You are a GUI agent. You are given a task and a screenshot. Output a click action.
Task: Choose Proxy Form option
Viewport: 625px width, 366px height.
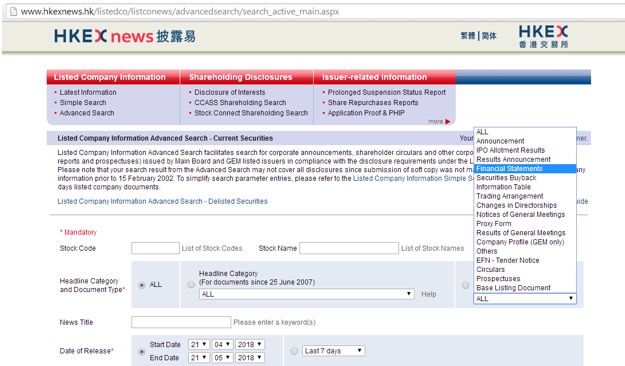pyautogui.click(x=525, y=224)
